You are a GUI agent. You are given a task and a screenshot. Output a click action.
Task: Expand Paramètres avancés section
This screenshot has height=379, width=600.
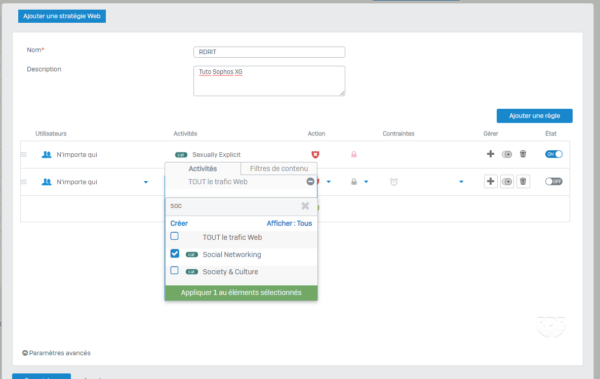(x=56, y=353)
